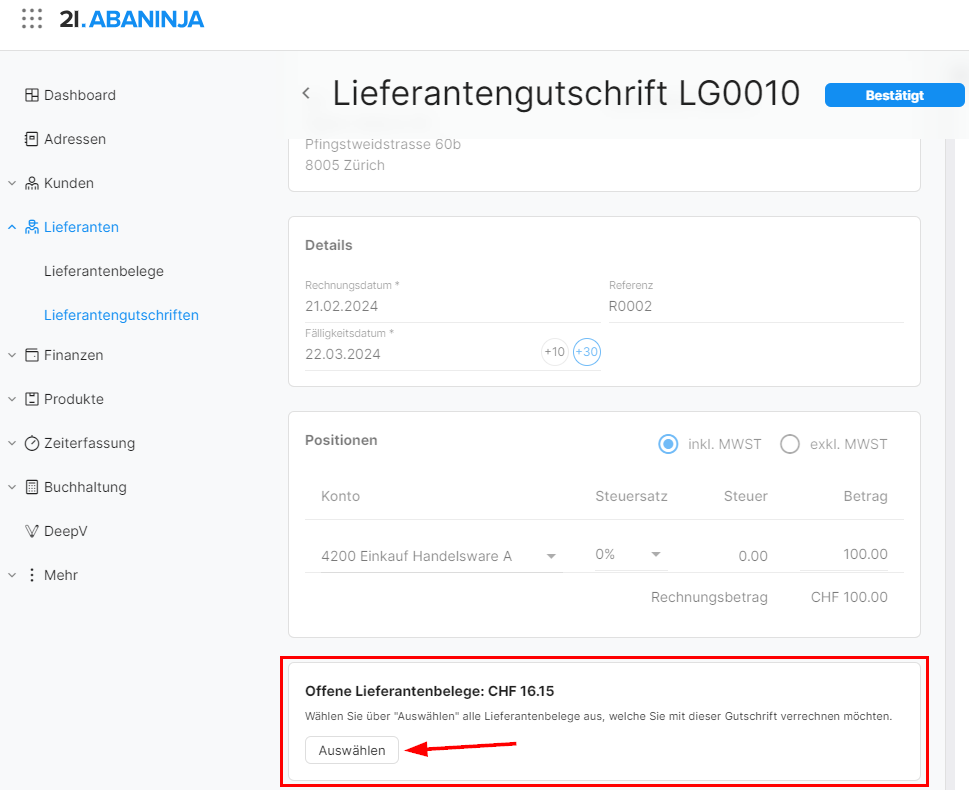Click the Buchhaltung calculator icon
969x790 pixels.
tap(32, 487)
